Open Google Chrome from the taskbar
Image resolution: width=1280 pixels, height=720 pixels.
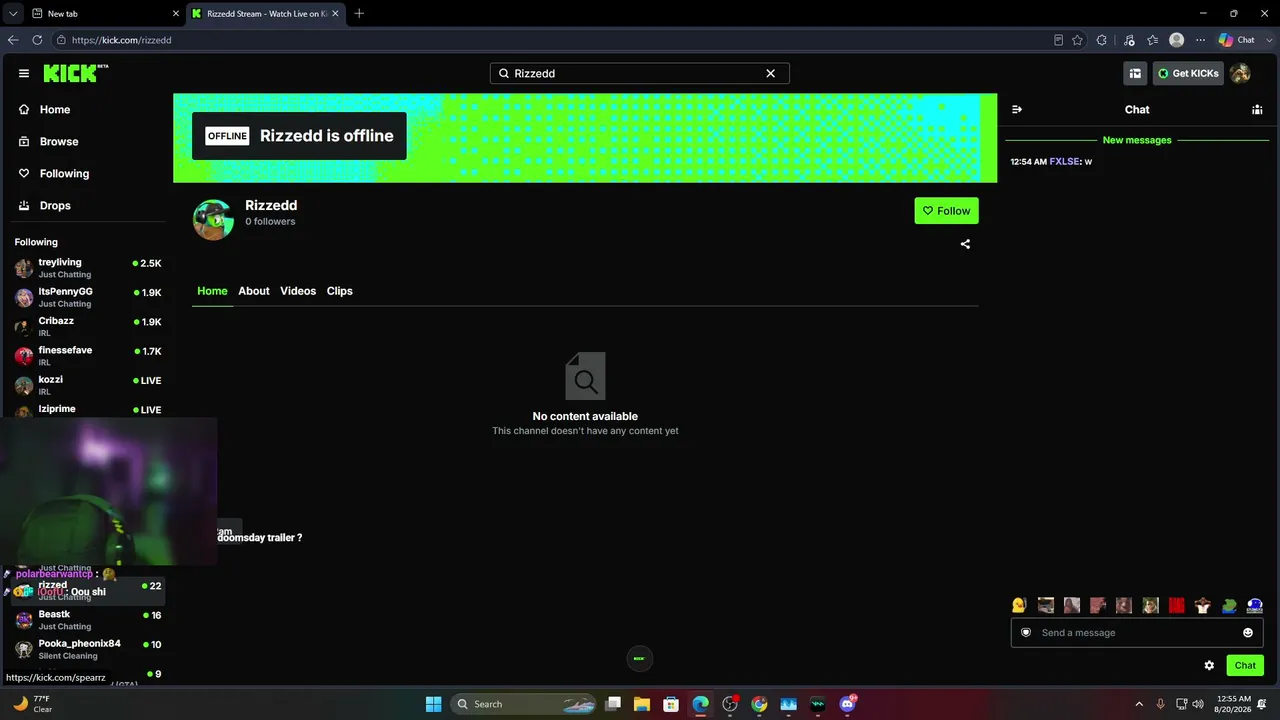[759, 704]
